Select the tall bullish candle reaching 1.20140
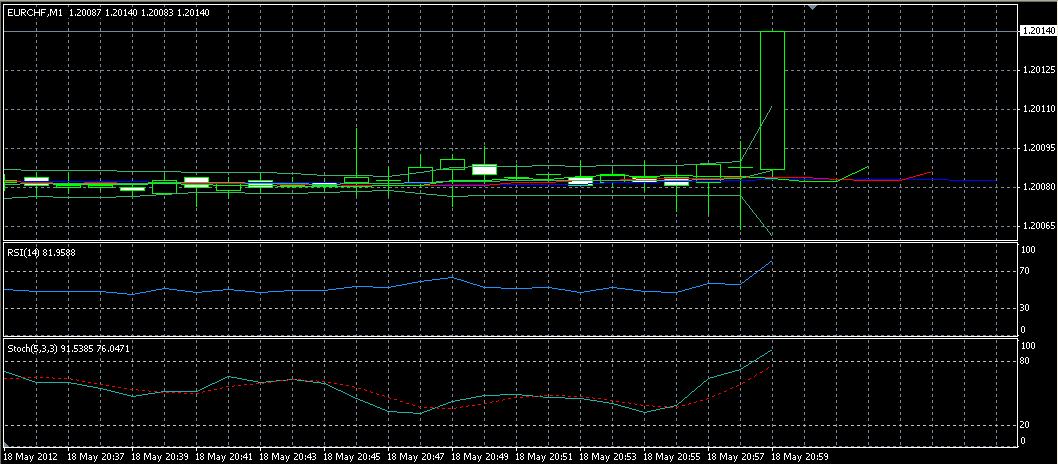 coord(772,100)
